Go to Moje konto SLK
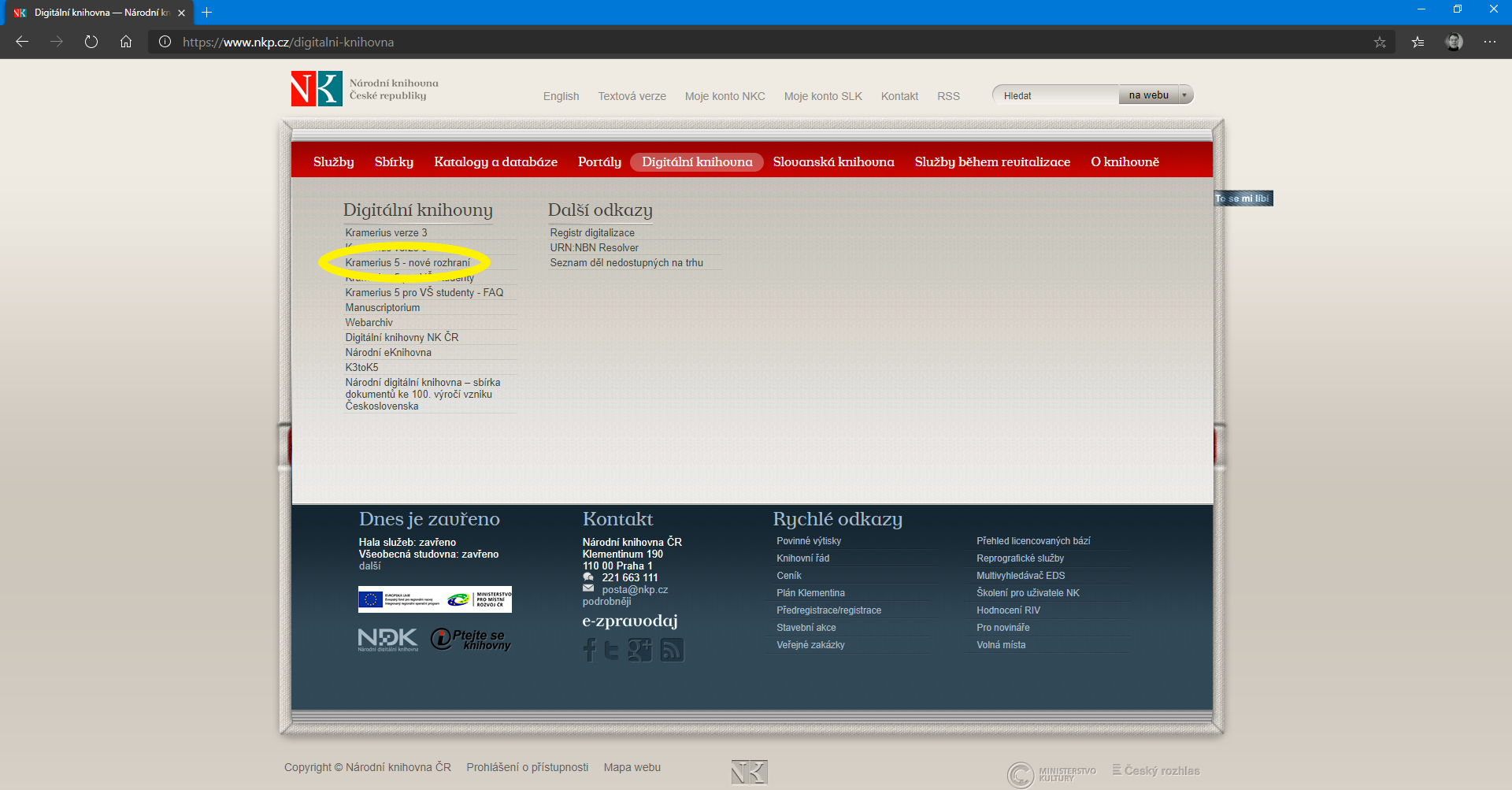 tap(823, 96)
